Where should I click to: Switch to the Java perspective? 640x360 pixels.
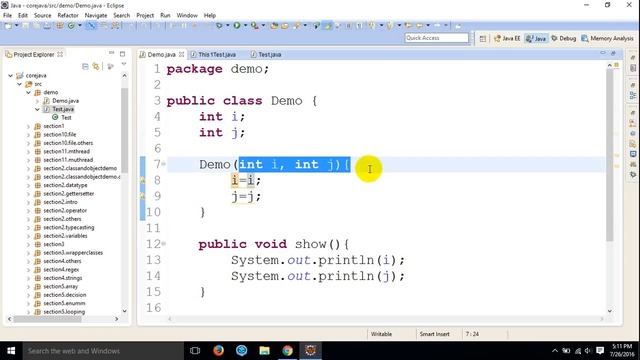(536, 38)
